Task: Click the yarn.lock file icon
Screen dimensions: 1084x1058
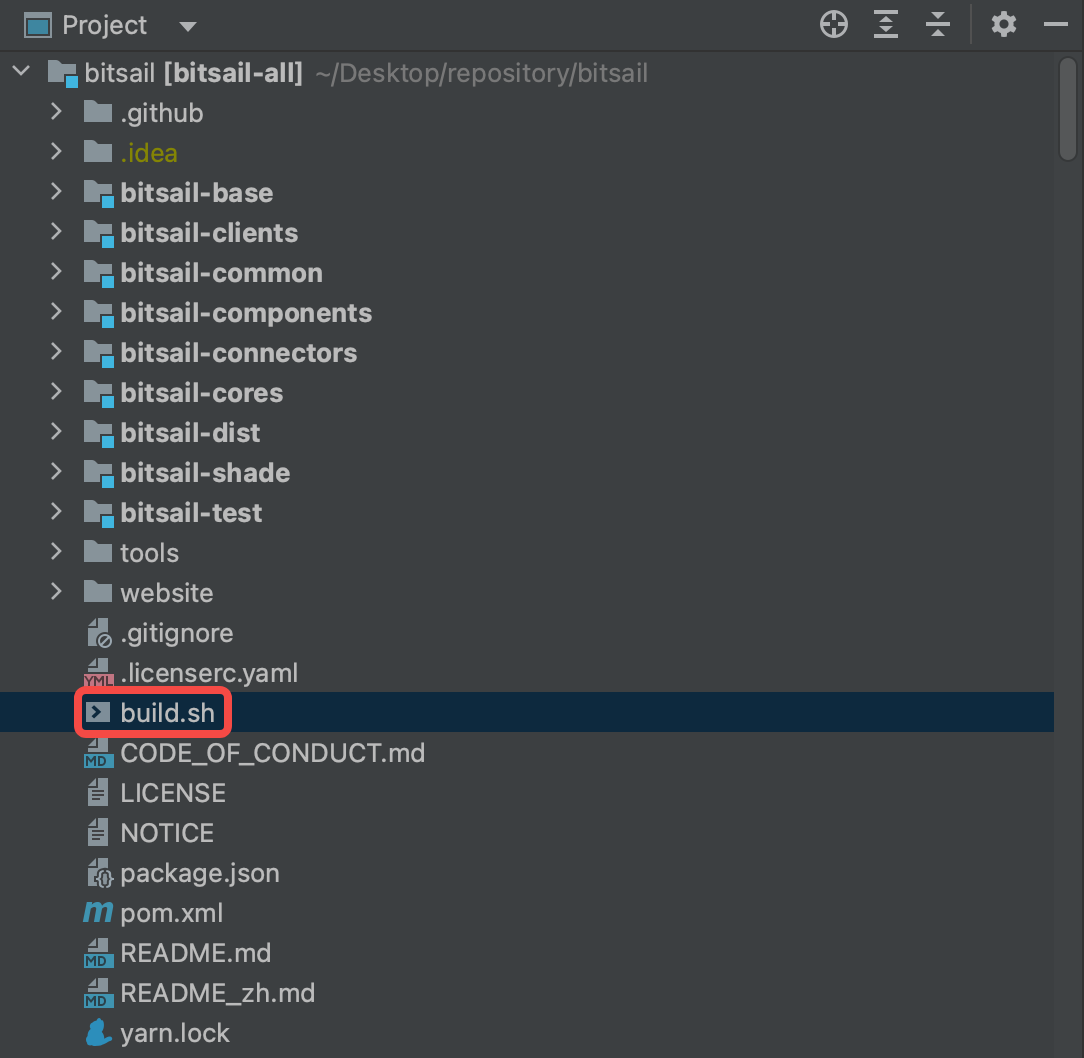Action: pyautogui.click(x=98, y=1033)
